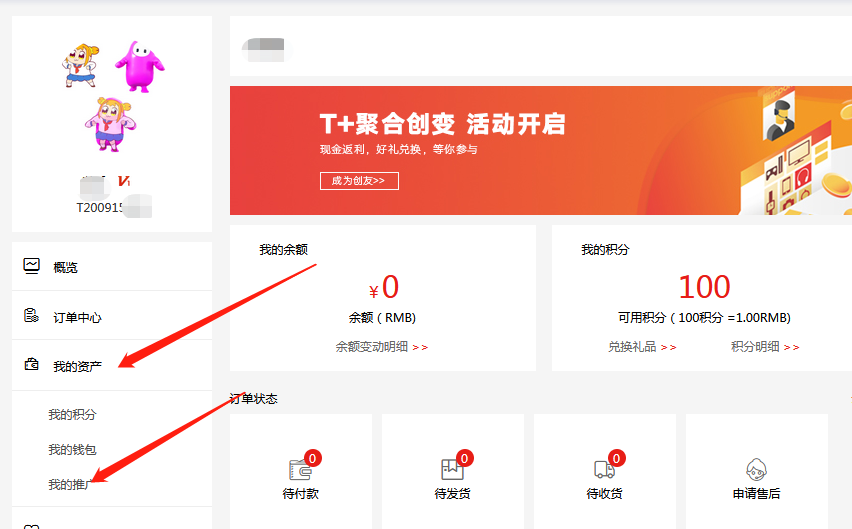The width and height of the screenshot is (852, 529).
Task: Click the 余额（RMB) label
Action: tap(382, 318)
